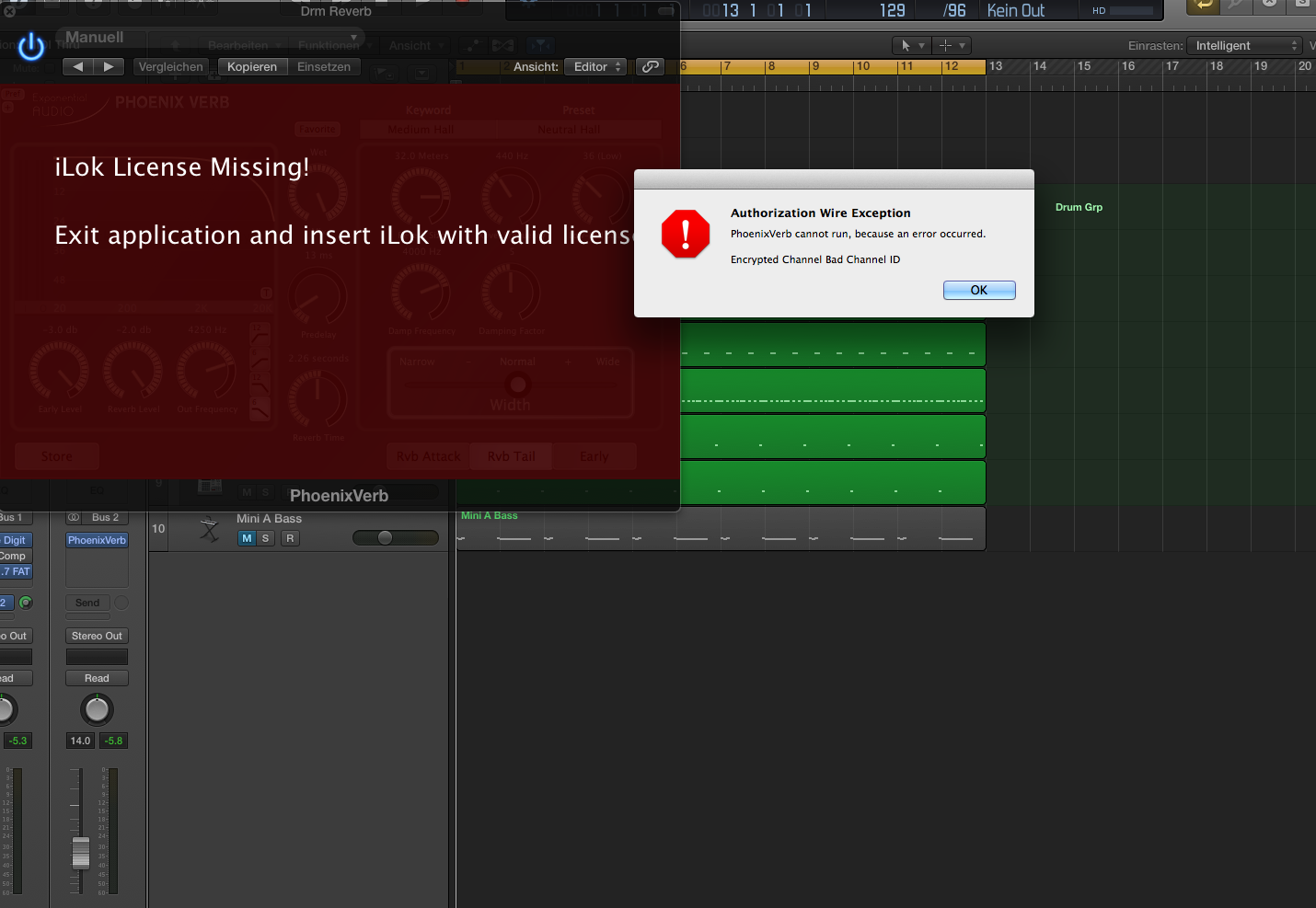Open the pointer tool menu

(911, 45)
